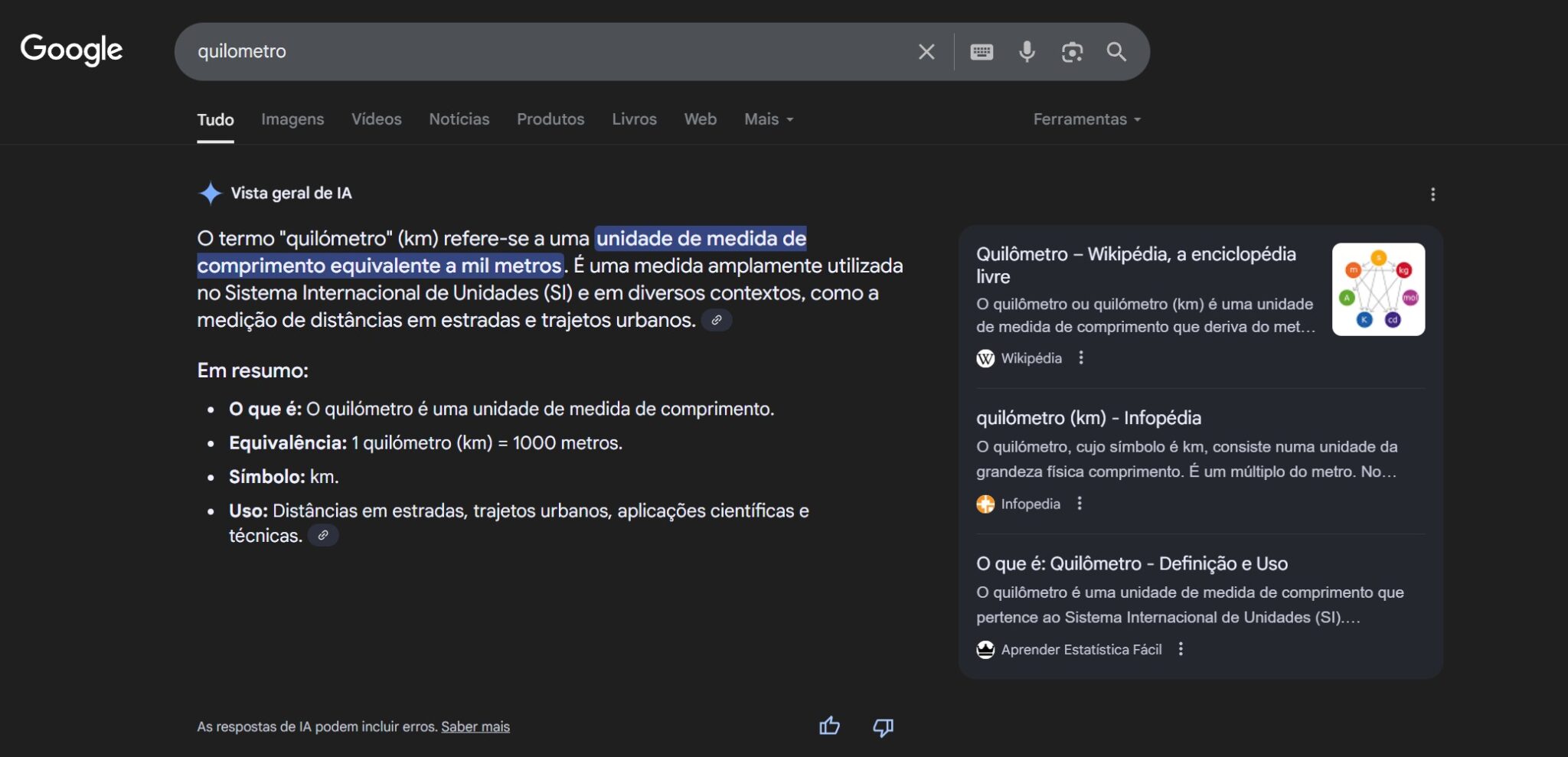Open the link chip after the AI summary
The image size is (1568, 757).
click(x=717, y=320)
